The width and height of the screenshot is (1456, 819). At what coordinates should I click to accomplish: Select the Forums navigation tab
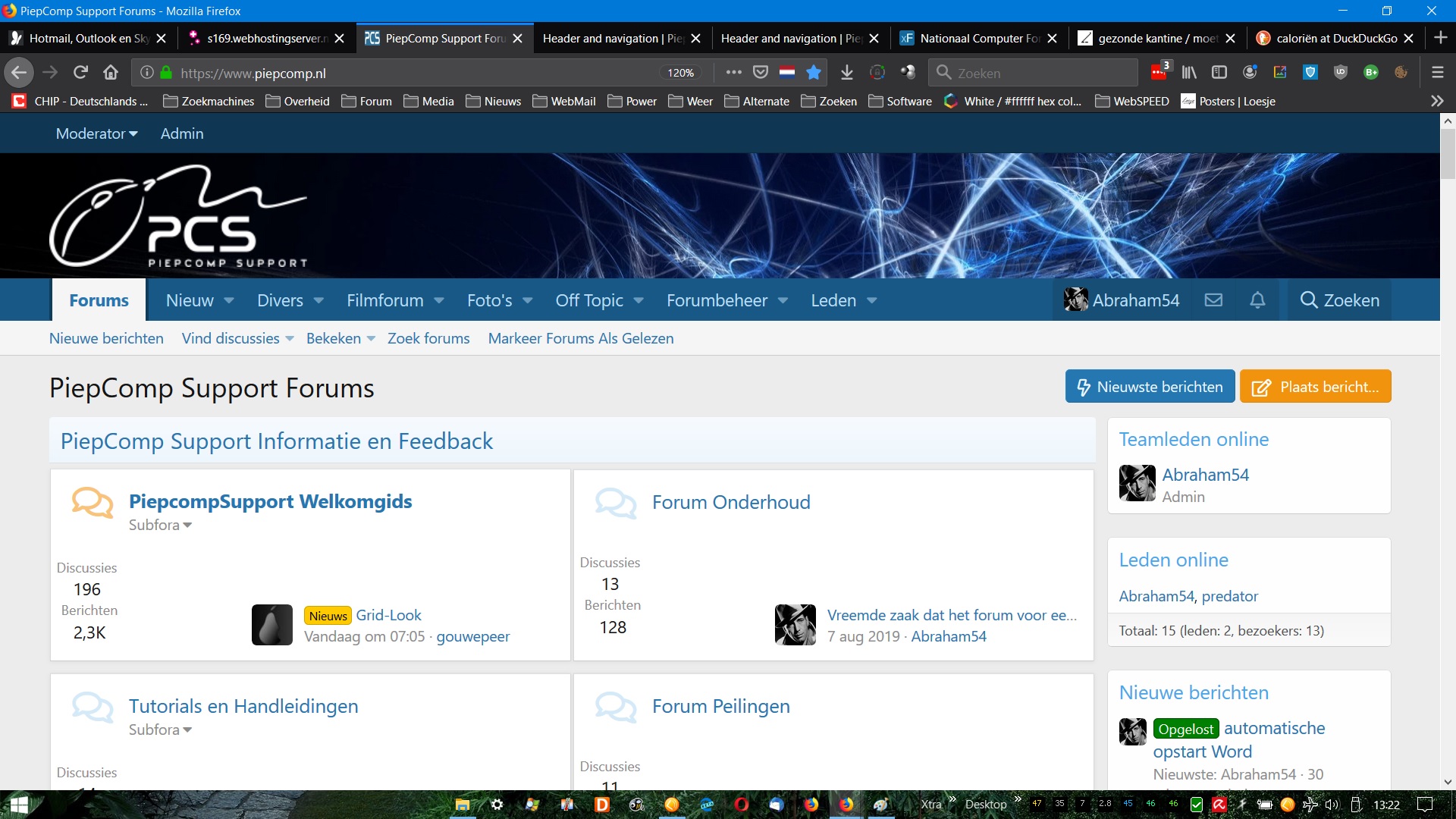[99, 300]
